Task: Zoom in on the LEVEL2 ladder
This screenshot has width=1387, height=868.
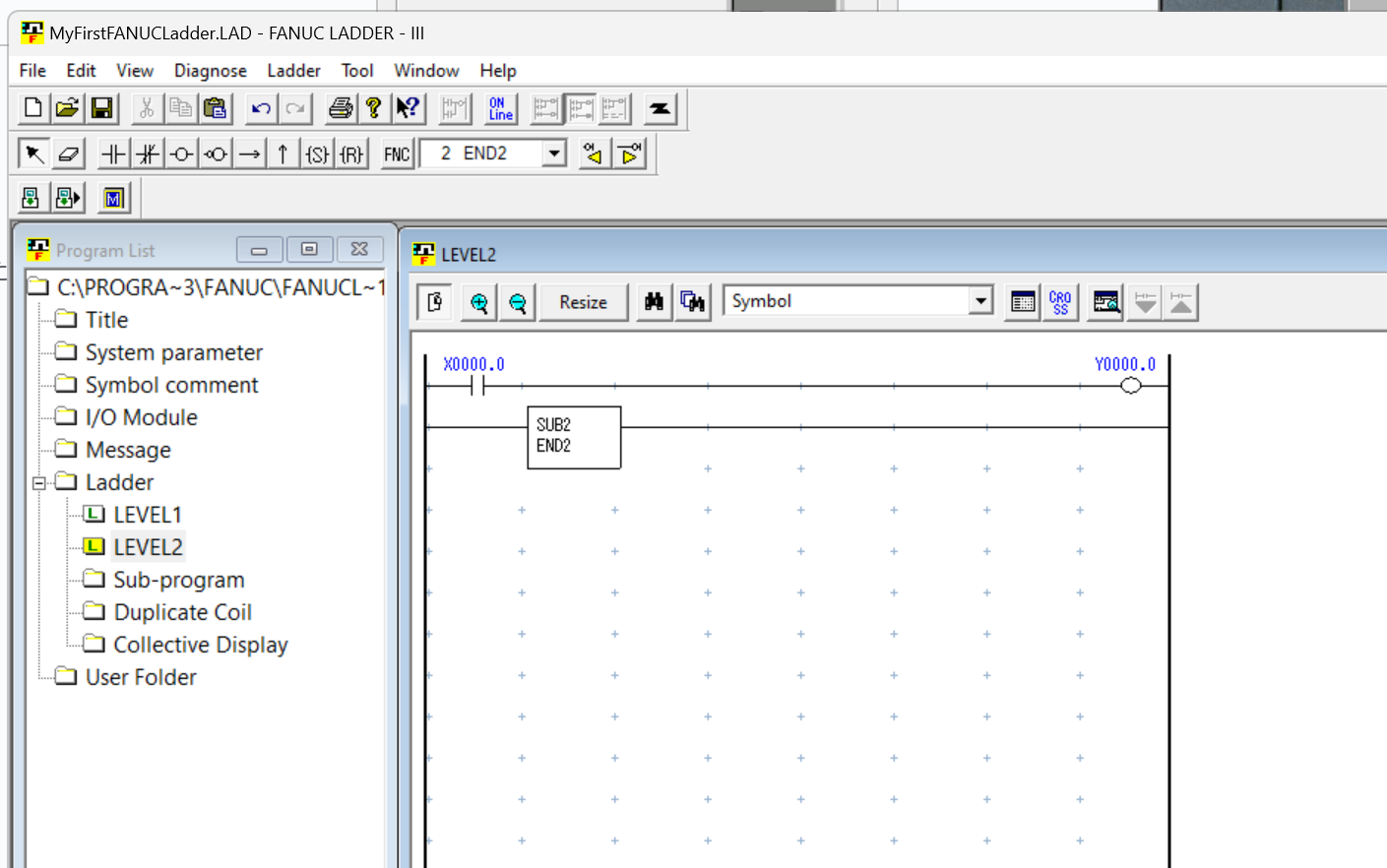Action: click(x=479, y=303)
